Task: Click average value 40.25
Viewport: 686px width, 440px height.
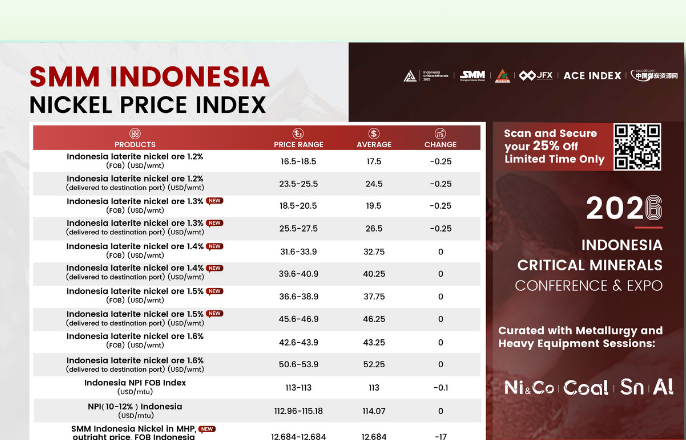Action: [x=374, y=274]
